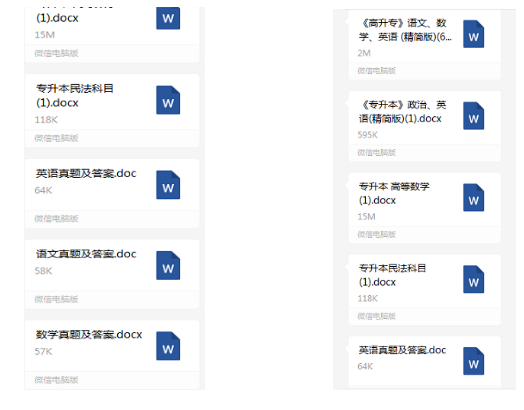Click 微信电脑版 label under 语文真题及答案.doc
This screenshot has width=524, height=410.
click(x=56, y=299)
